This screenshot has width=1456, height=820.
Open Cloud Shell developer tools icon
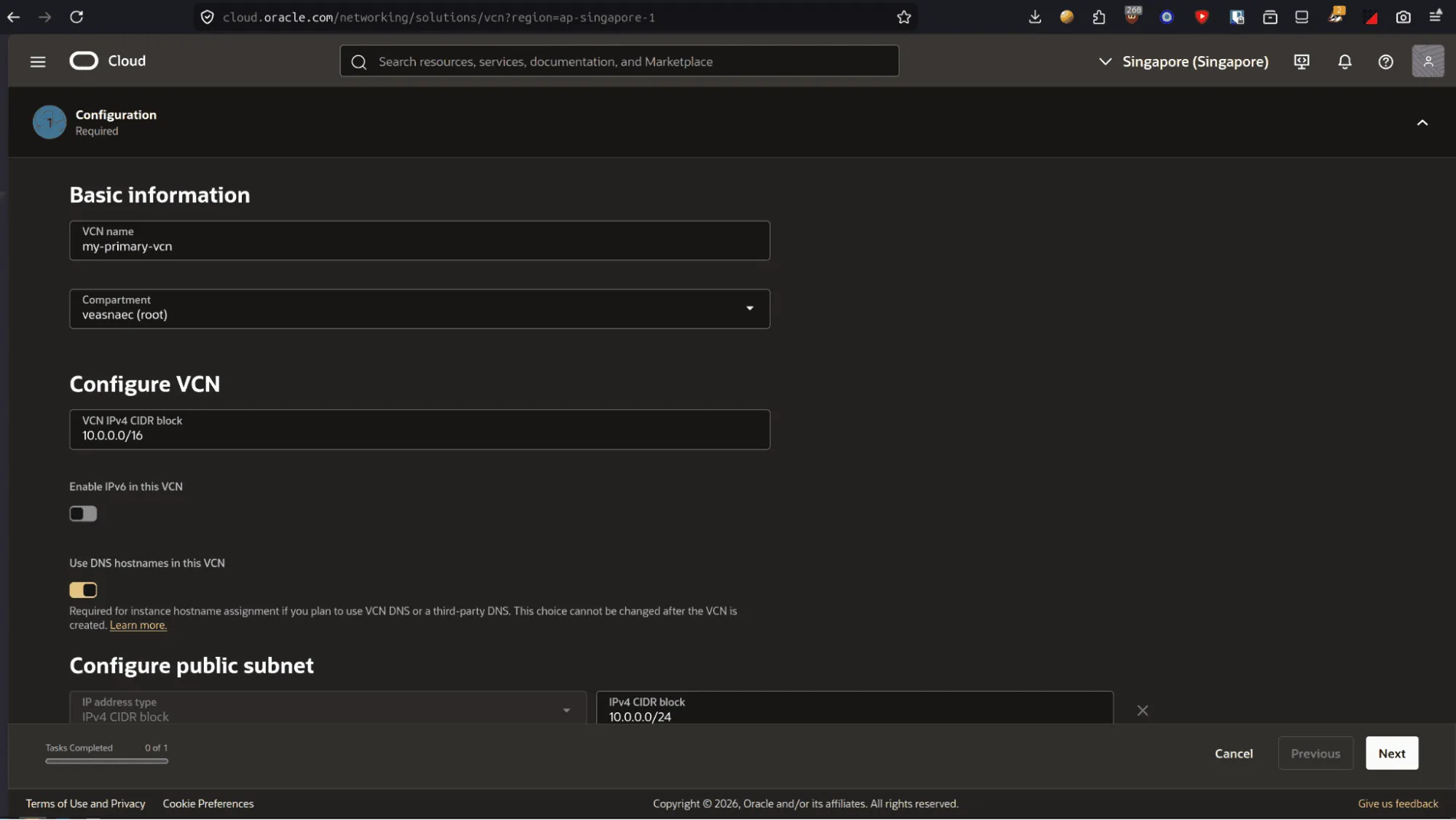coord(1302,62)
